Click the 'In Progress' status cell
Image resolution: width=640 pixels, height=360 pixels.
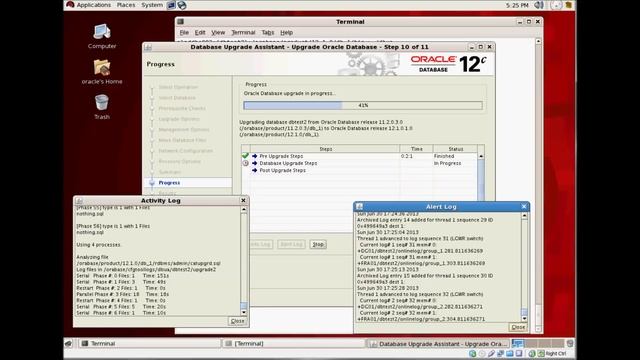coord(447,163)
